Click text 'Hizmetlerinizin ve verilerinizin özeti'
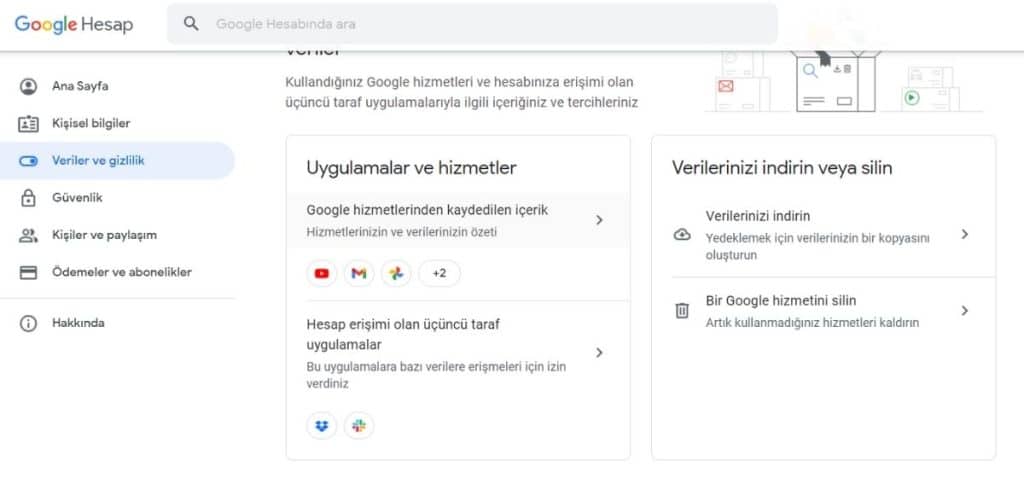1024x490 pixels. (x=402, y=232)
